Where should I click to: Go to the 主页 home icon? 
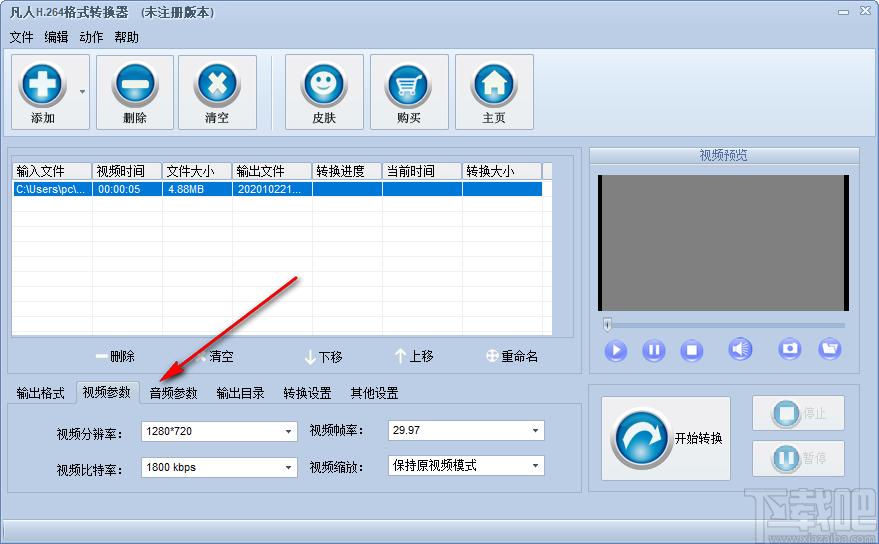(x=494, y=85)
